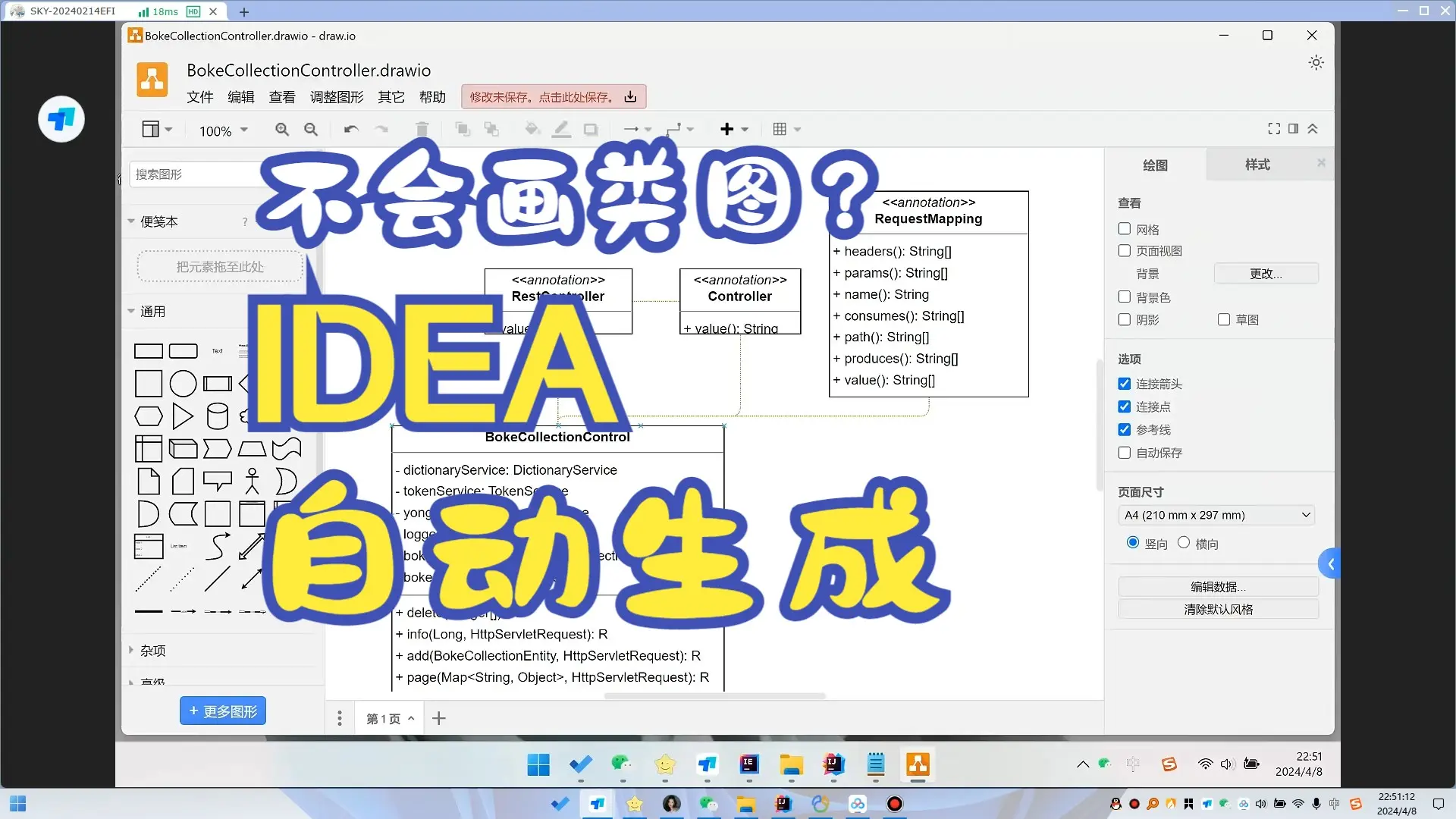
Task: Select the callout speech bubble shape
Action: point(218,482)
